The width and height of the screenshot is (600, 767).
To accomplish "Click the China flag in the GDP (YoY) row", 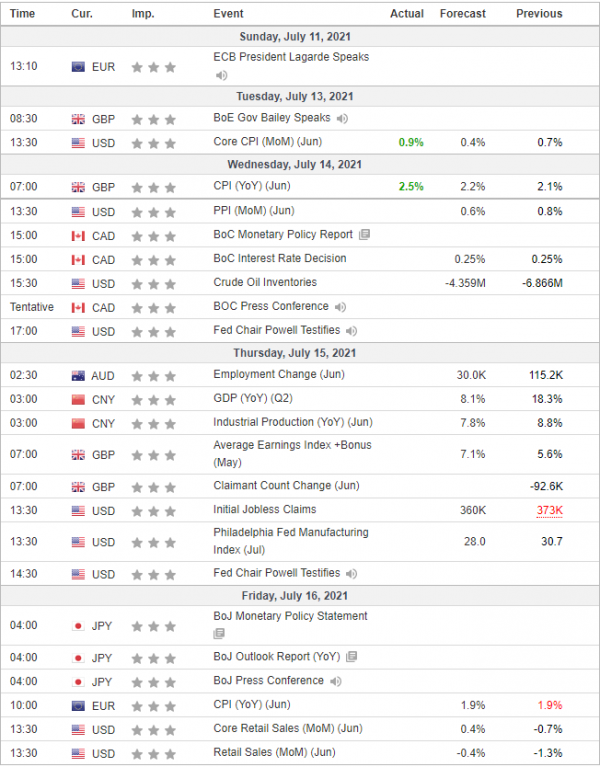I will click(x=78, y=400).
